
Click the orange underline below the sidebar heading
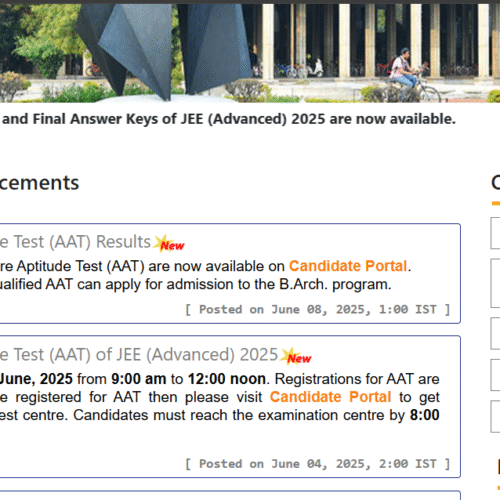click(496, 203)
